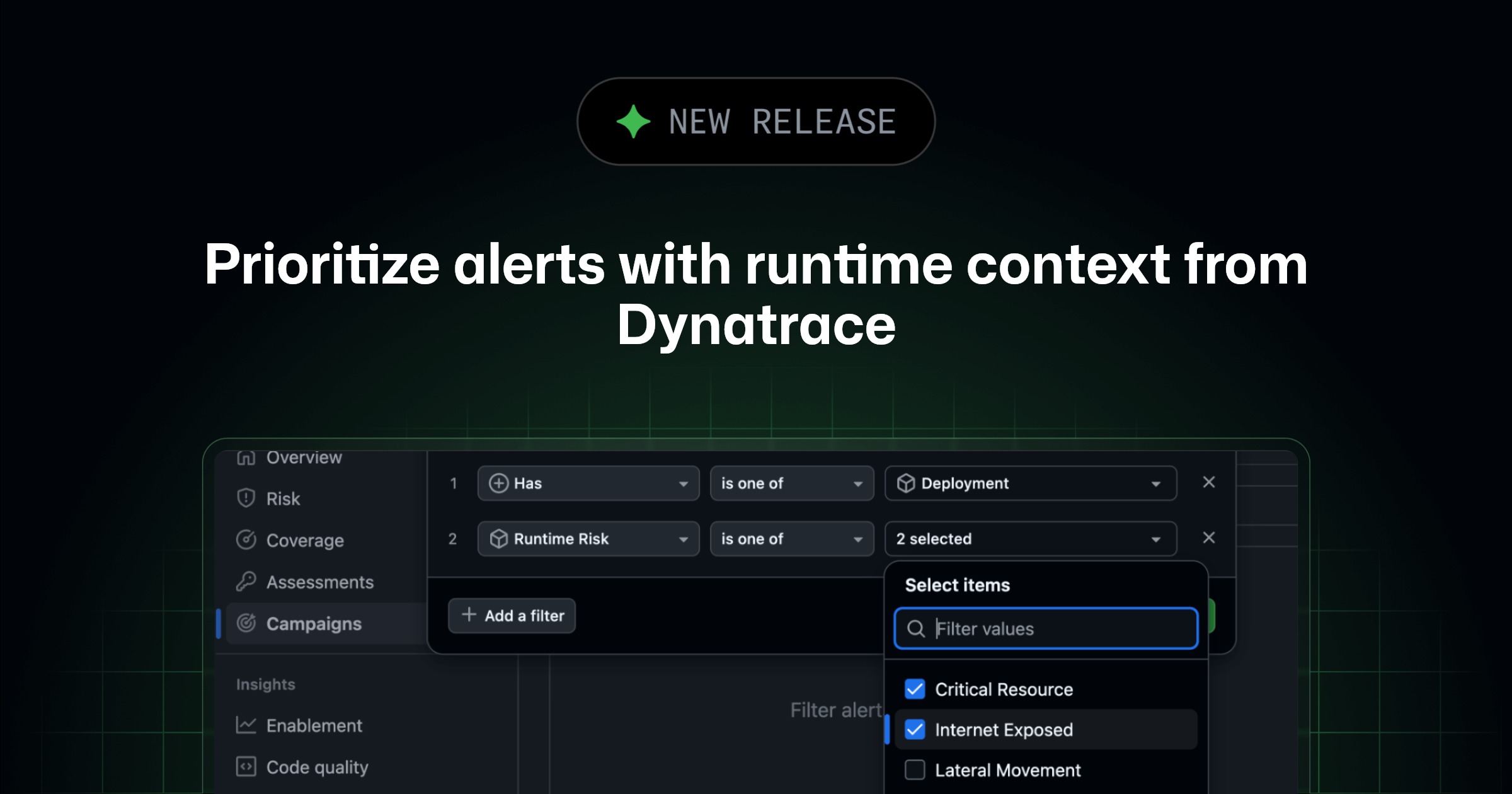
Task: Uncheck the Critical Resource checkbox
Action: (x=915, y=689)
